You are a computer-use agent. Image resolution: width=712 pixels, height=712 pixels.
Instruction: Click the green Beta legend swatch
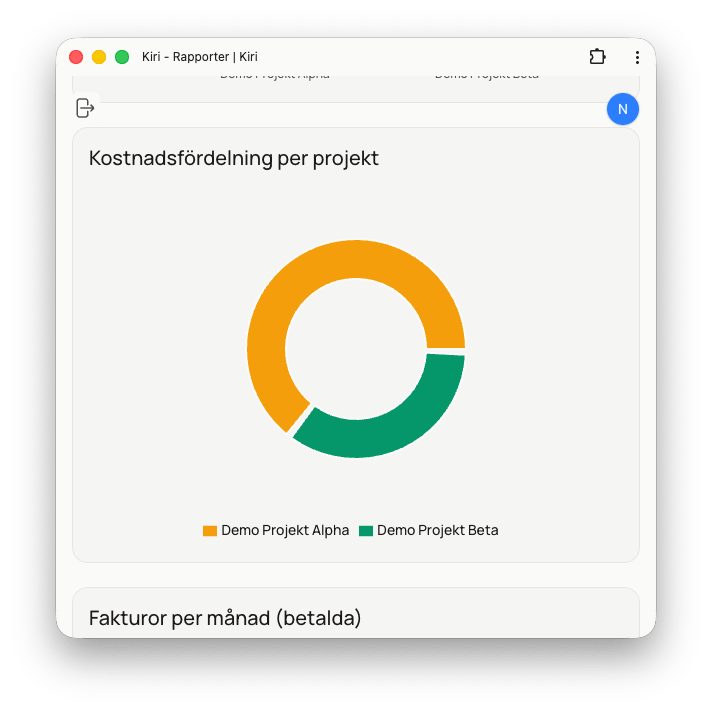point(366,531)
